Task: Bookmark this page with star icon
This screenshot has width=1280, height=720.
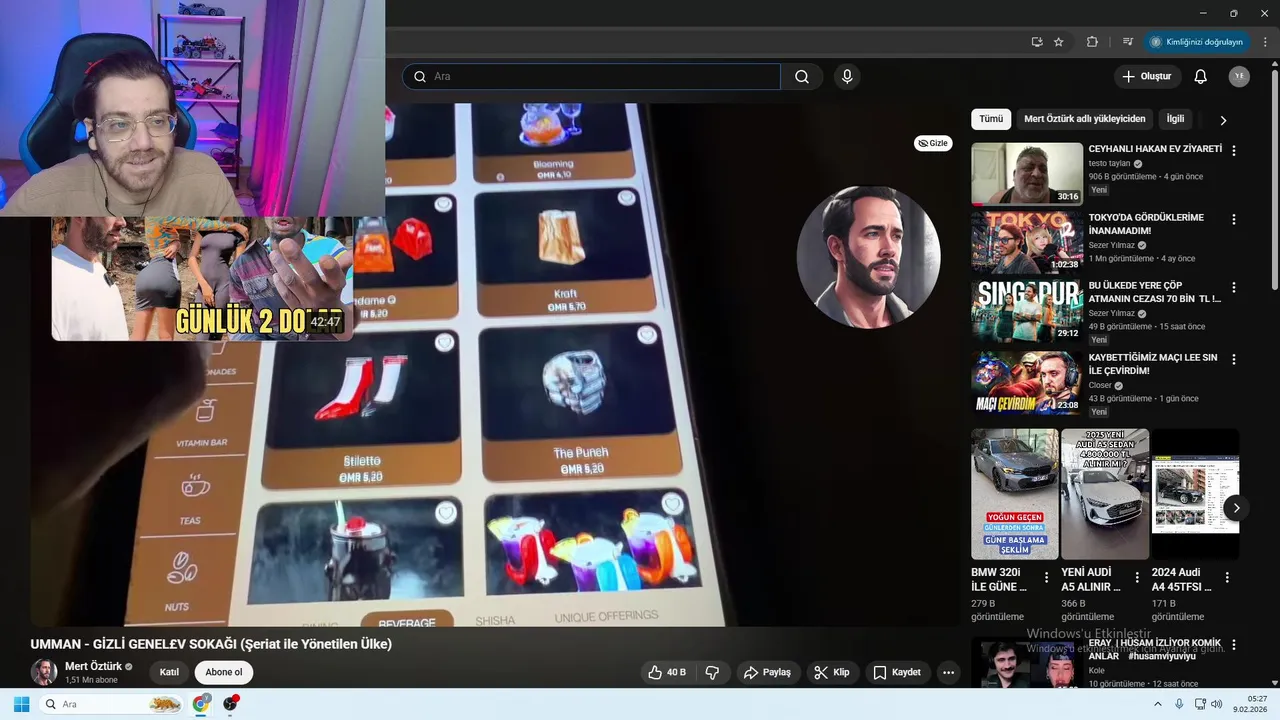Action: point(1059,42)
